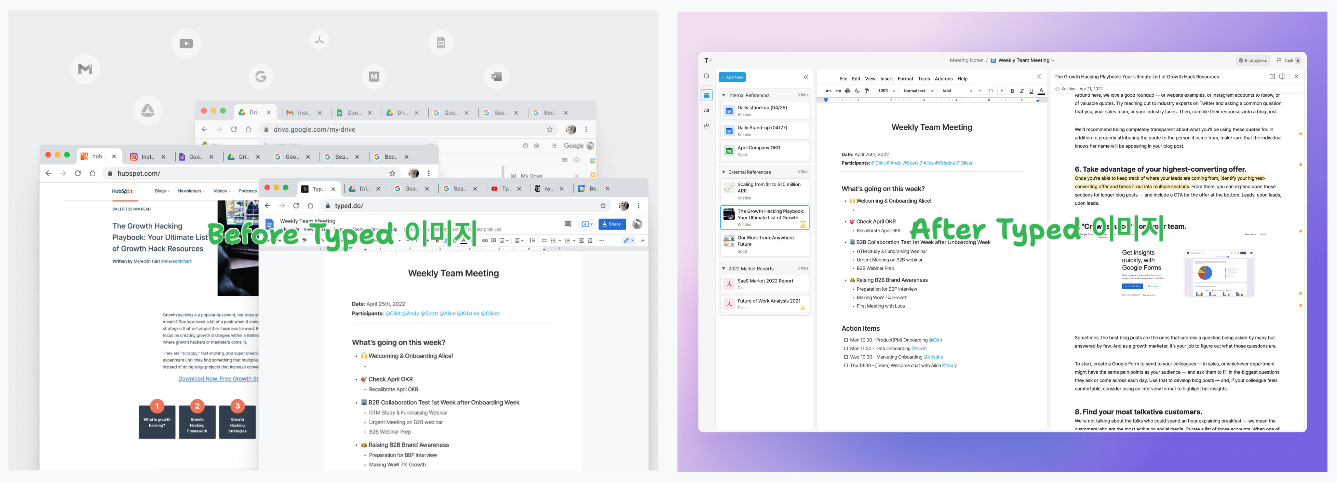Expand the Newsletters menu on the HubSpot page

[x=190, y=190]
